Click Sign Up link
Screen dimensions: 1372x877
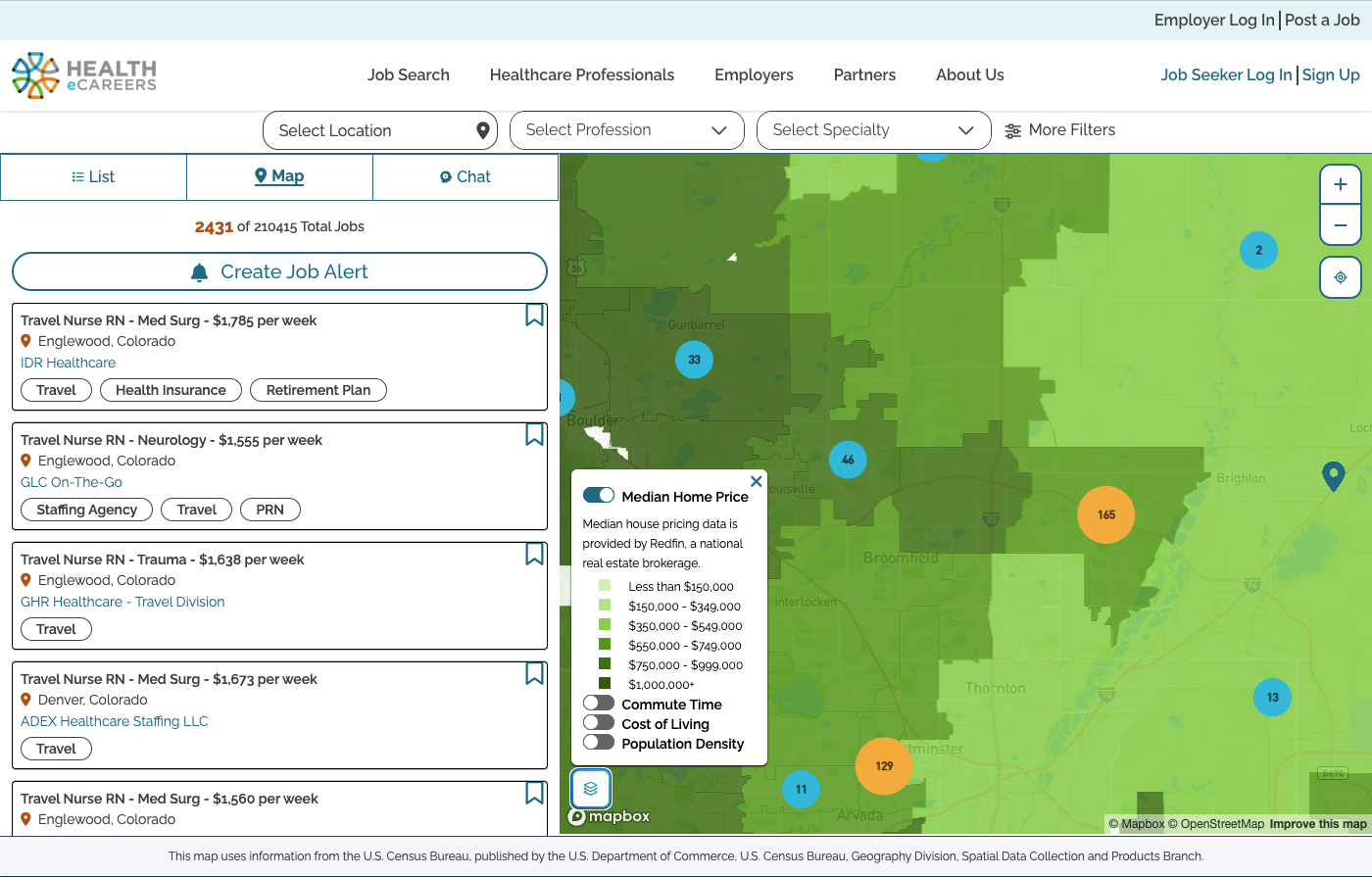tap(1331, 74)
